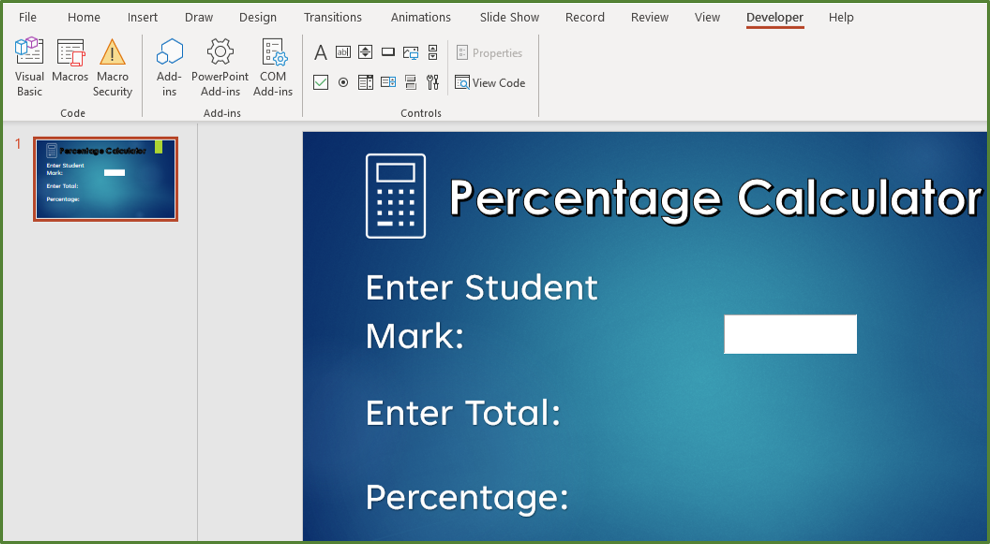Select the Command Button control
Viewport: 990px width, 544px height.
[388, 52]
